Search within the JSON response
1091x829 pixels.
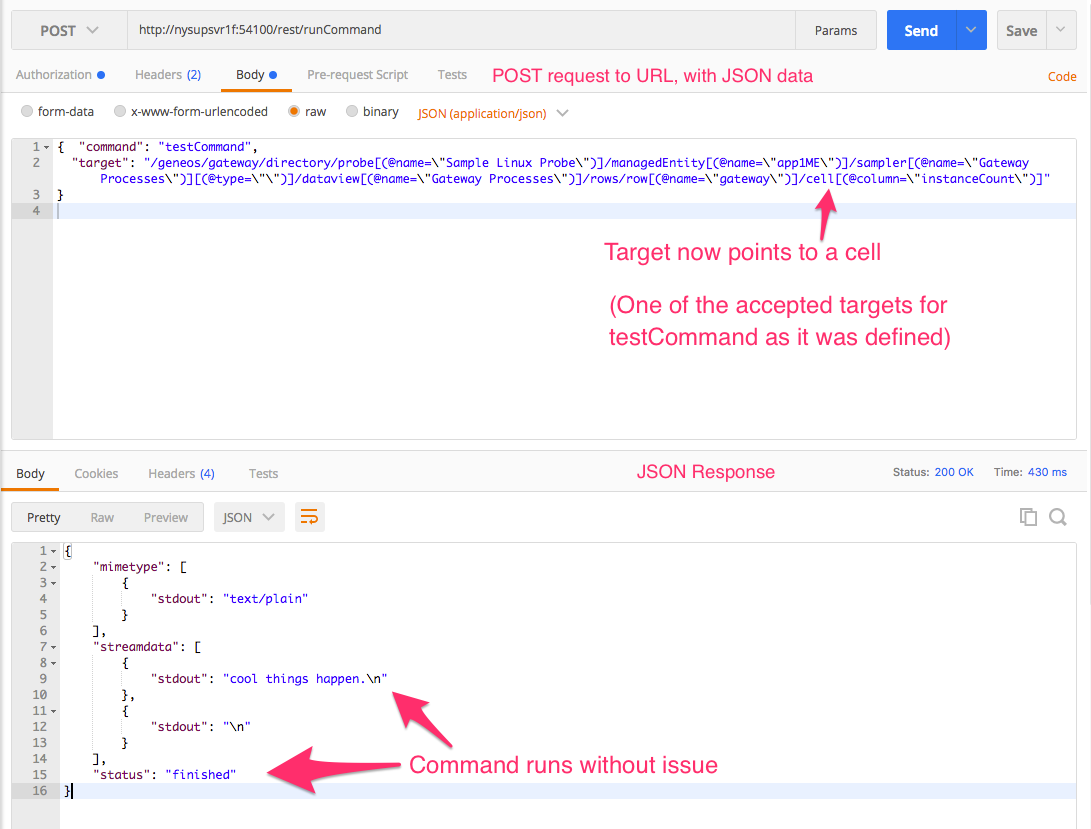1057,517
